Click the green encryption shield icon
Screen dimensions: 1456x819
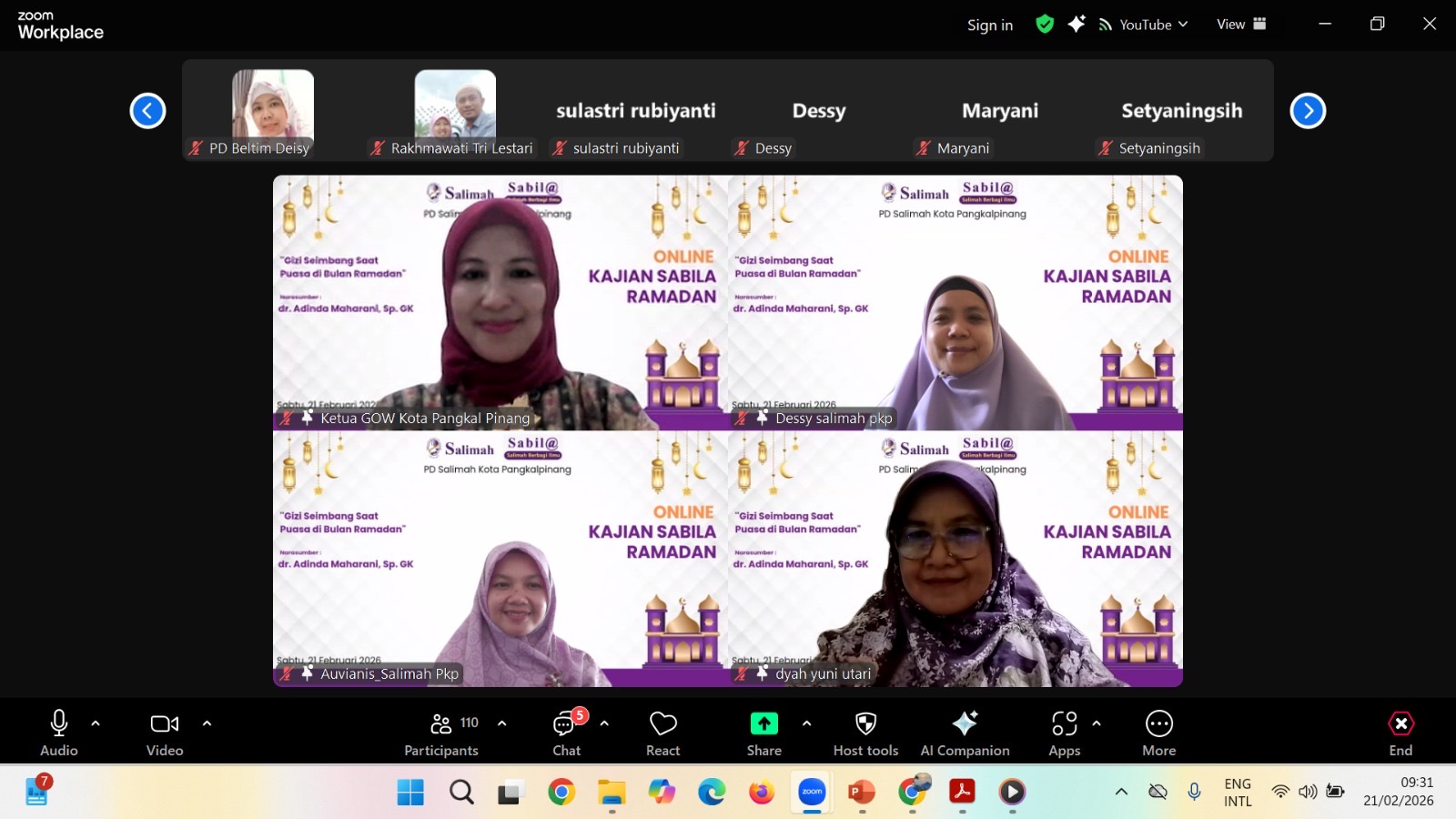coord(1045,25)
